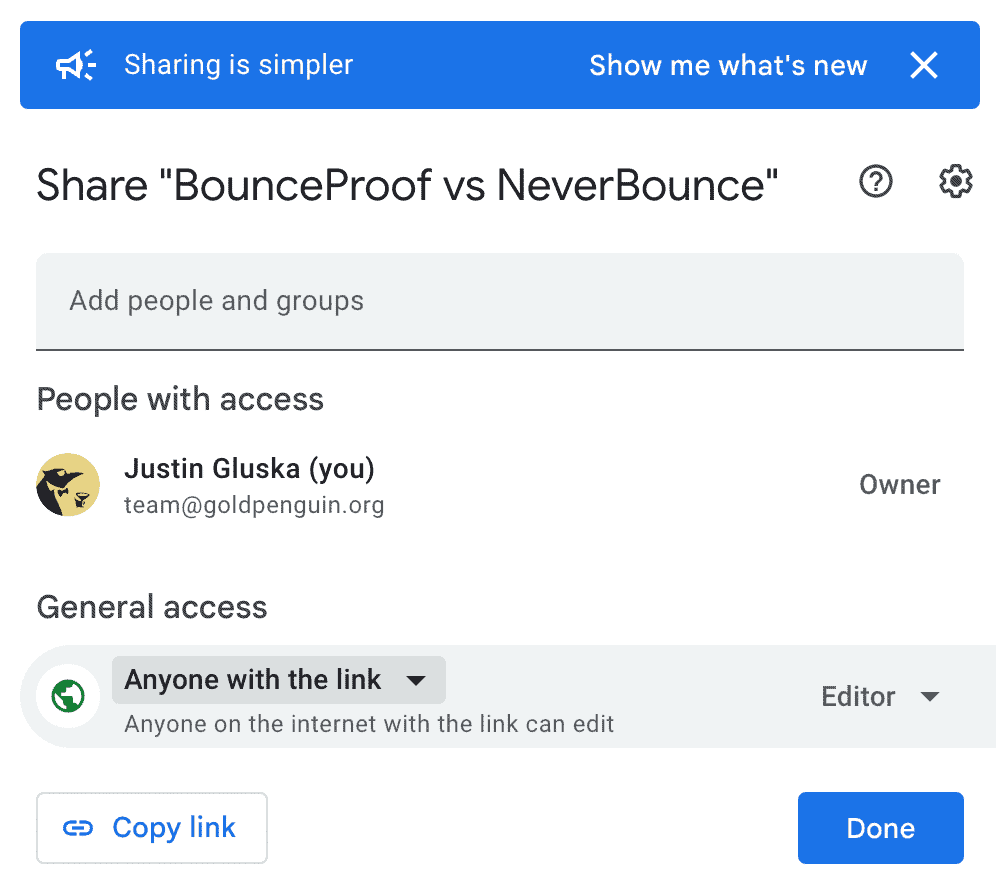Select the team@goldpenguin.org email text
This screenshot has width=996, height=880.
(x=254, y=505)
